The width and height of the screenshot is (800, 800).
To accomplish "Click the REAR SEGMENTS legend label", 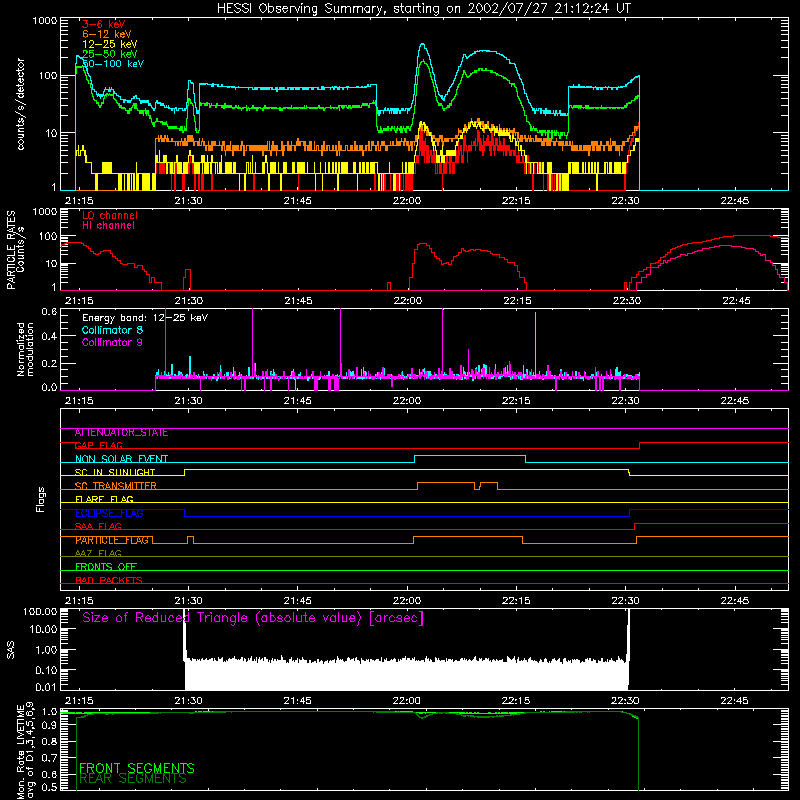I will 133,779.
